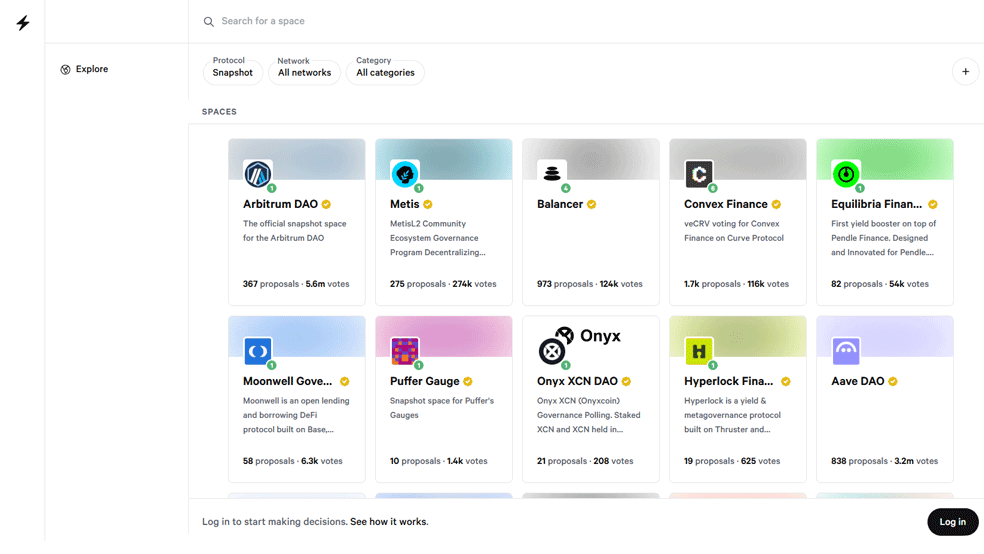Image resolution: width=984 pixels, height=554 pixels.
Task: Select Explore in the sidebar
Action: click(84, 70)
